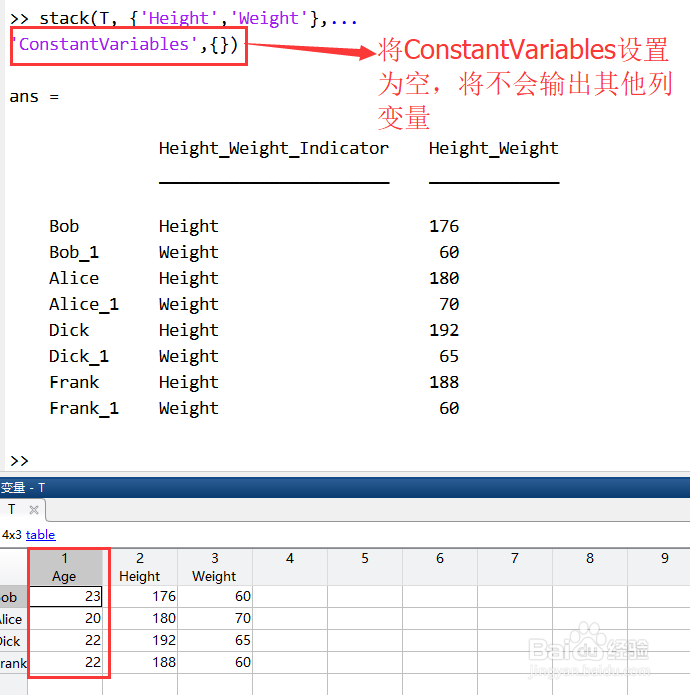690x695 pixels.
Task: Click Bob's Age cell value 23
Action: [x=65, y=596]
